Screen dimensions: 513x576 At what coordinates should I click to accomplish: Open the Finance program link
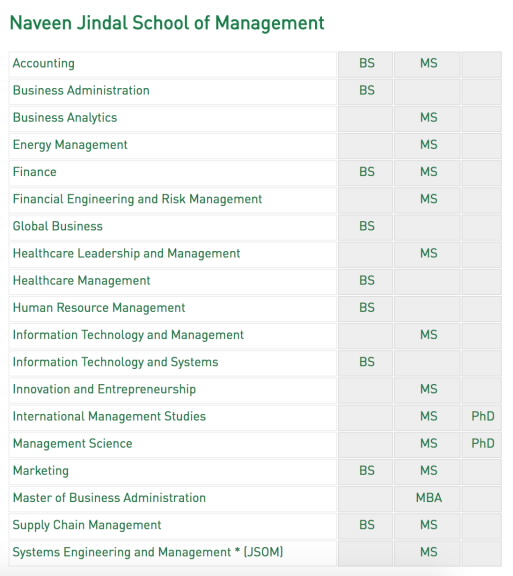click(x=35, y=172)
